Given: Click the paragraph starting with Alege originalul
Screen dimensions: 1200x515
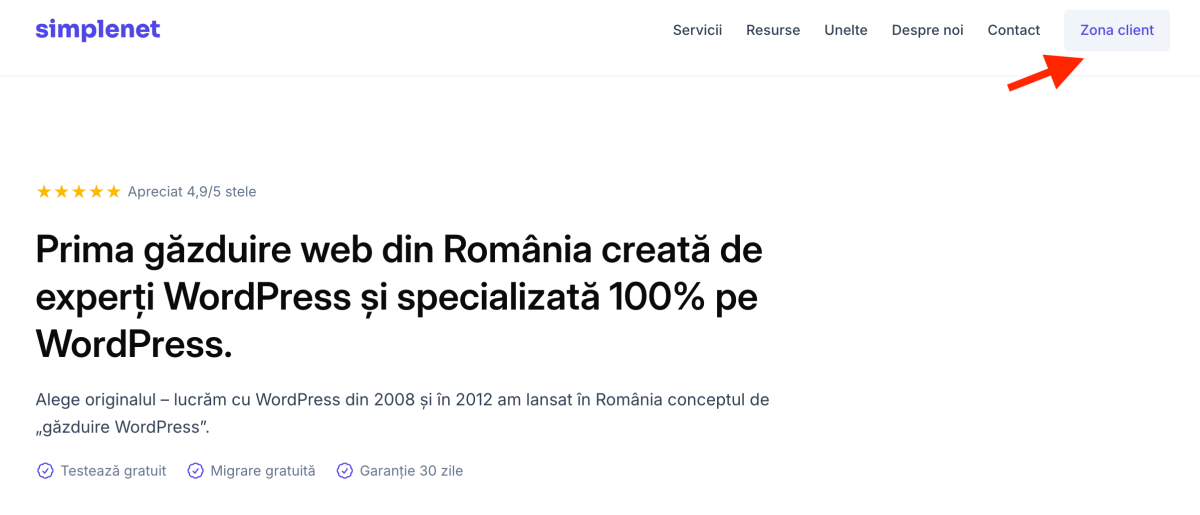Looking at the screenshot, I should (x=402, y=413).
